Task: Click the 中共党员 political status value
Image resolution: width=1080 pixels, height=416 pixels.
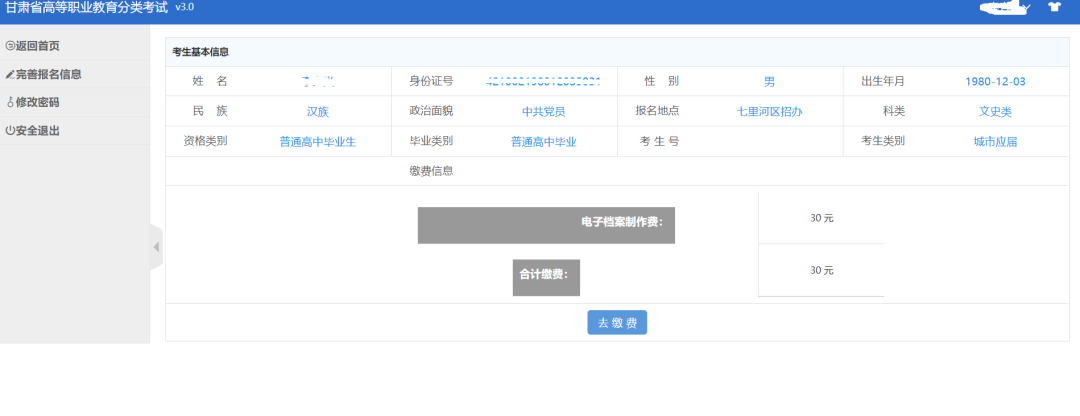Action: click(543, 112)
